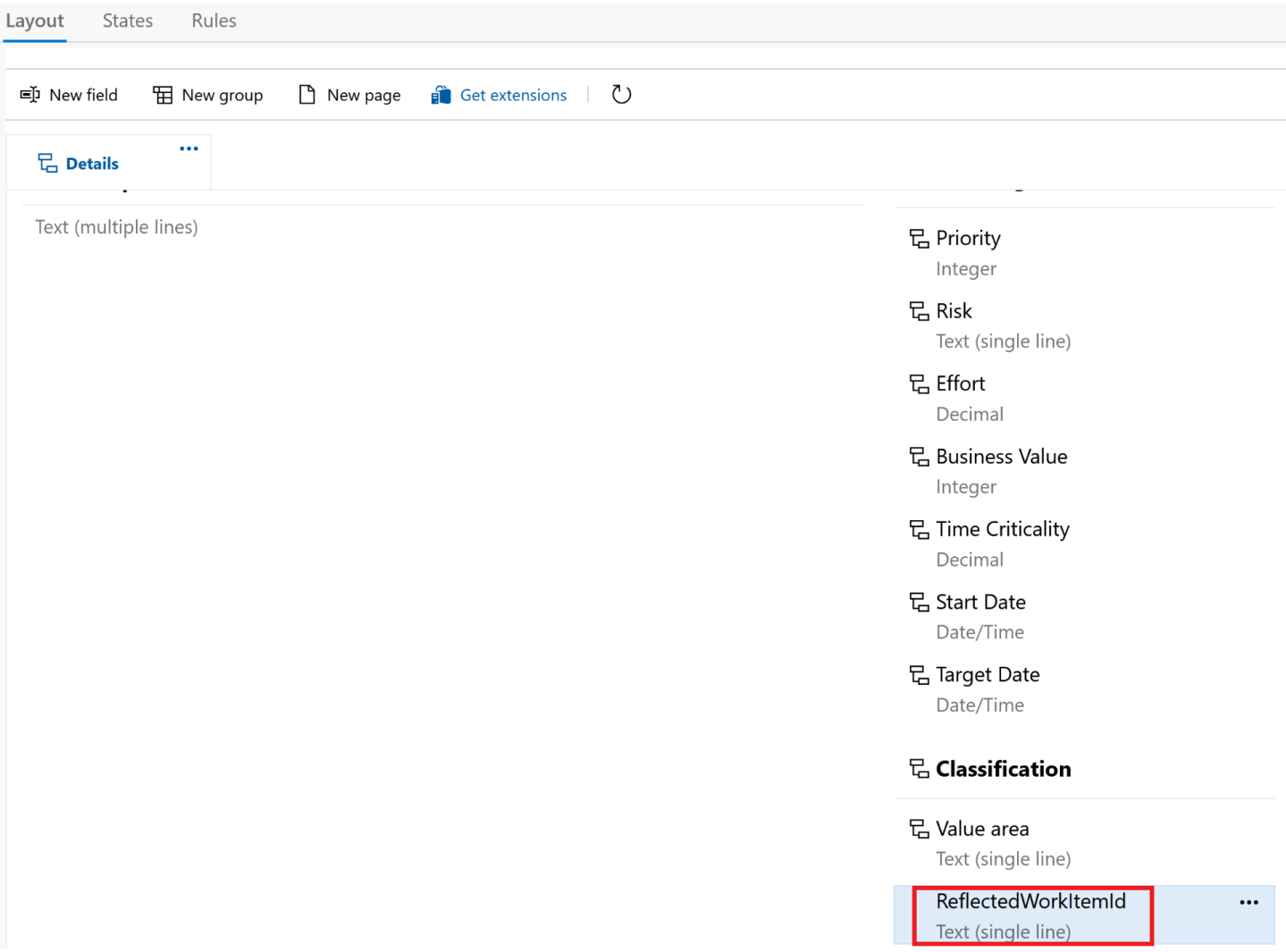Open the ReflectedWorkItemId ellipsis menu
This screenshot has width=1286, height=952.
click(1248, 902)
